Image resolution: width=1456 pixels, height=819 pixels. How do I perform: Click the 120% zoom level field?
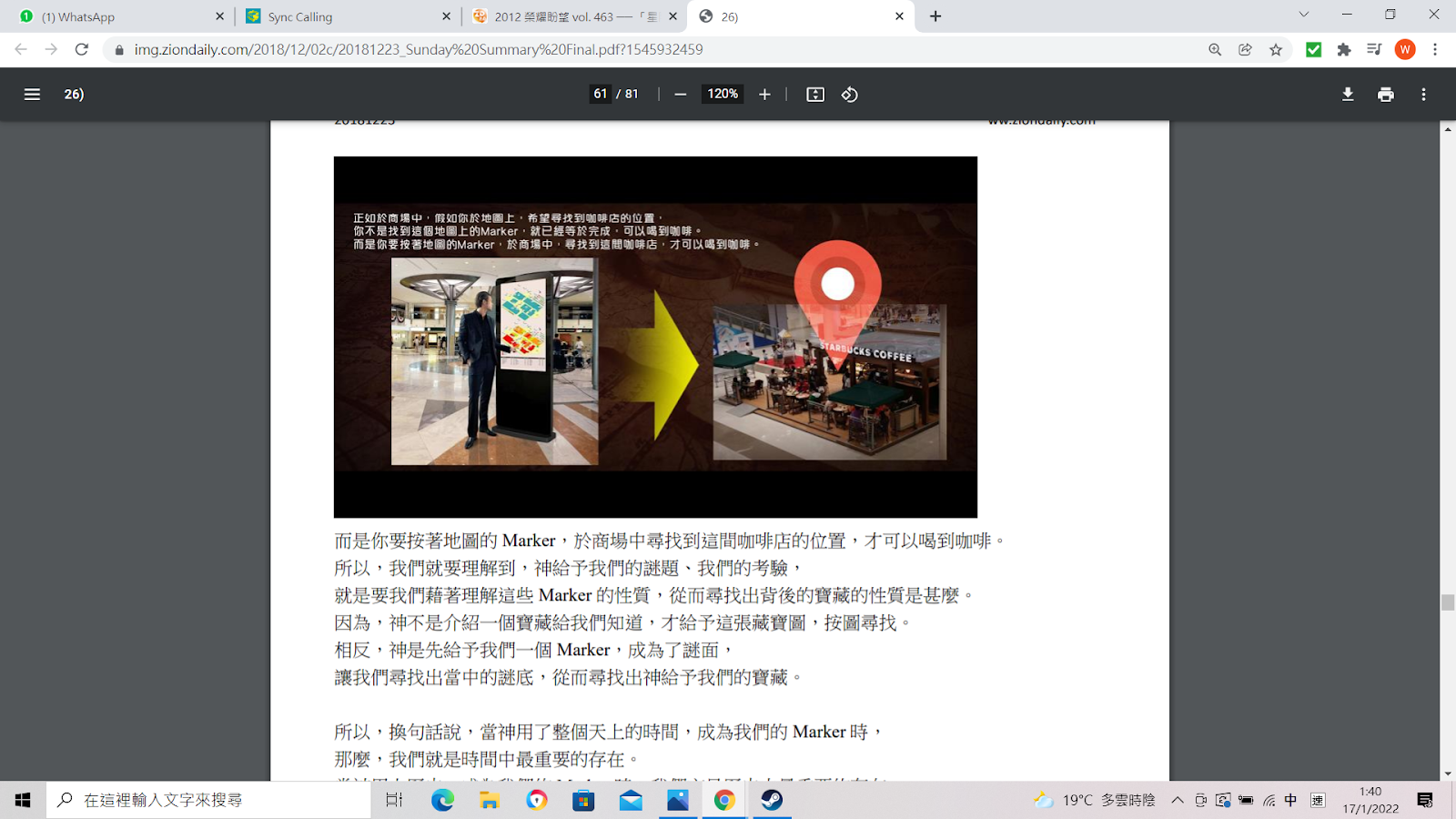click(x=723, y=94)
